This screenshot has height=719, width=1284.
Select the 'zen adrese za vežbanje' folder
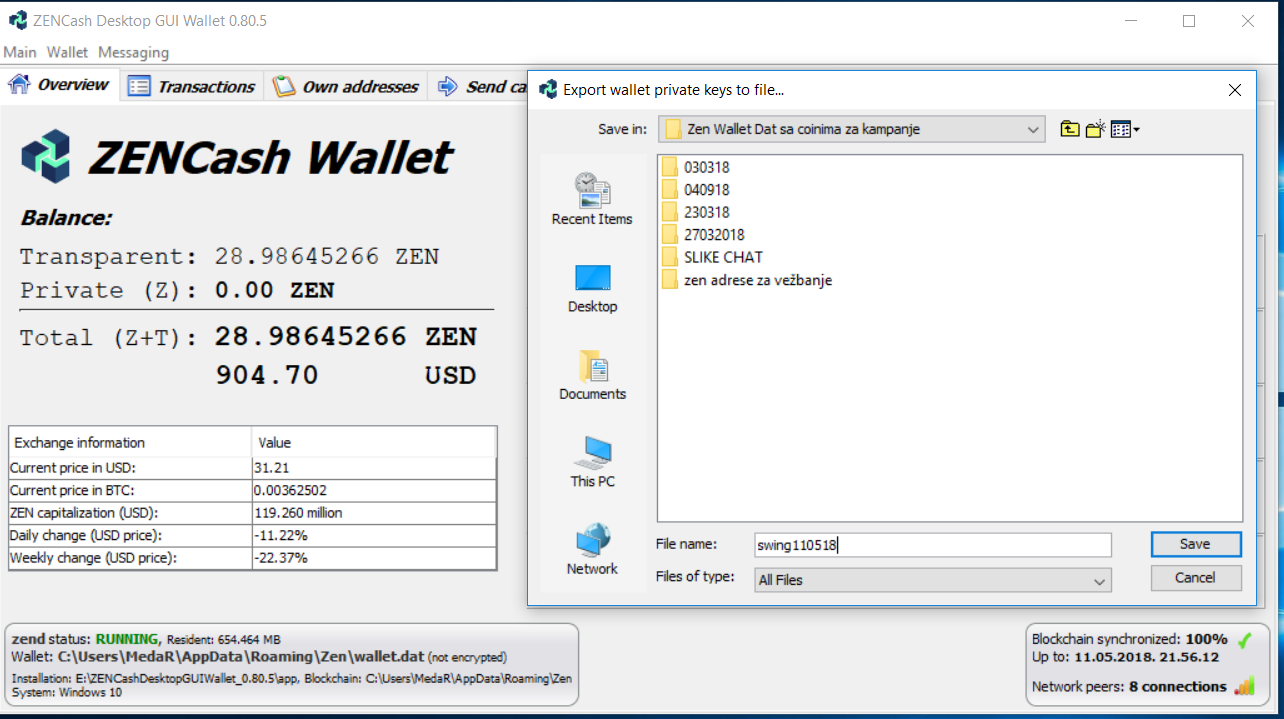coord(747,280)
